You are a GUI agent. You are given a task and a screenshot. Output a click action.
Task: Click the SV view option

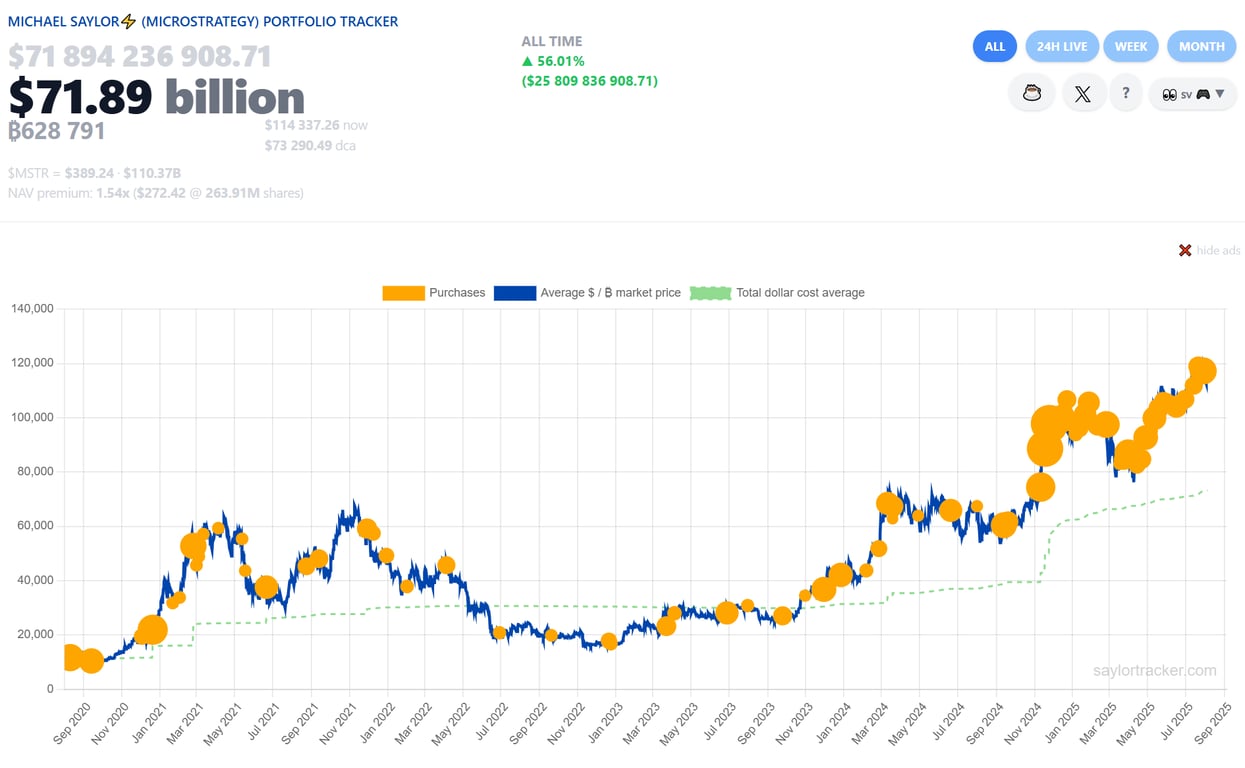coord(1186,94)
